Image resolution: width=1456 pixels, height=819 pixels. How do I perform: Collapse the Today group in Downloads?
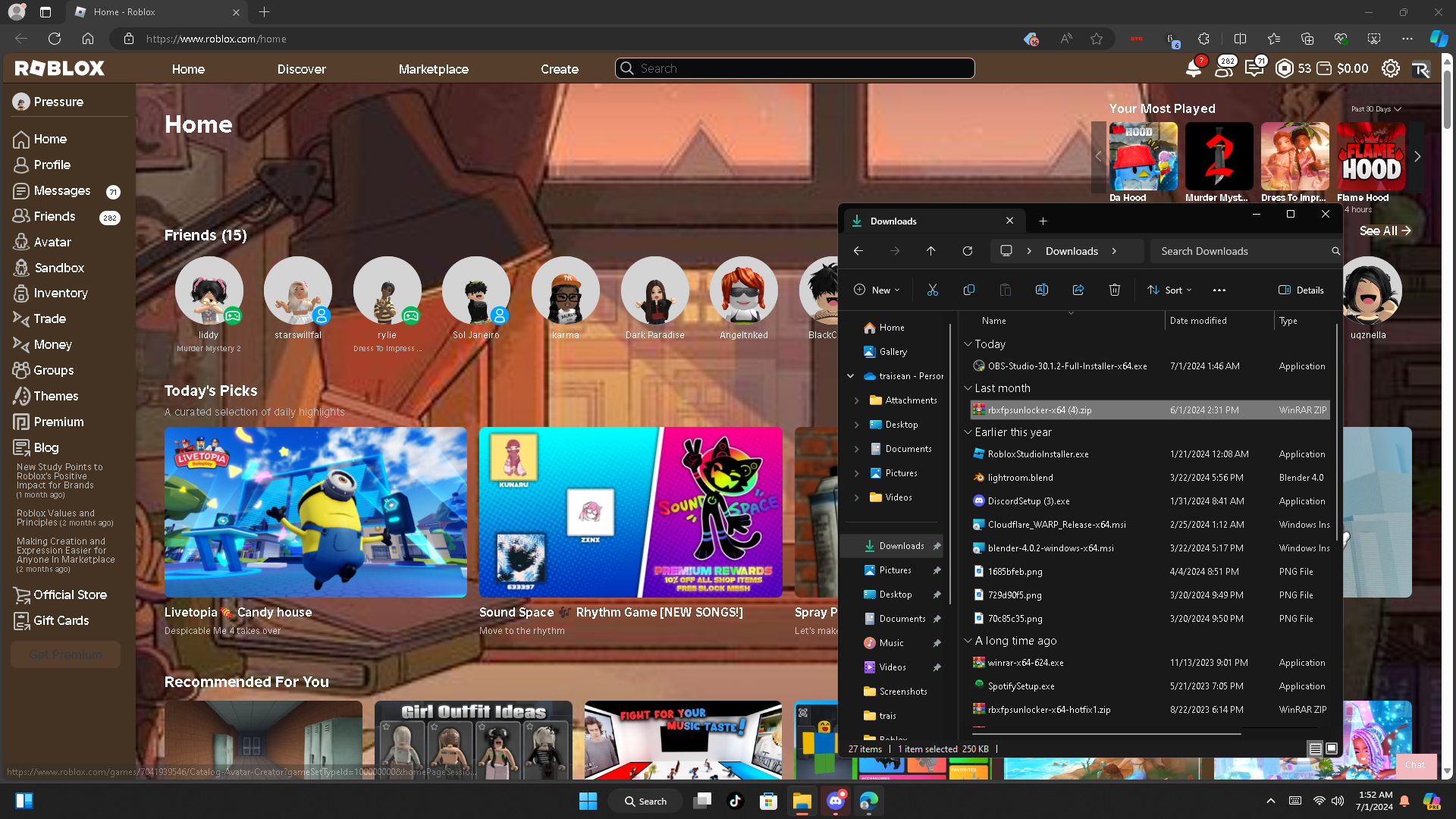[x=968, y=344]
